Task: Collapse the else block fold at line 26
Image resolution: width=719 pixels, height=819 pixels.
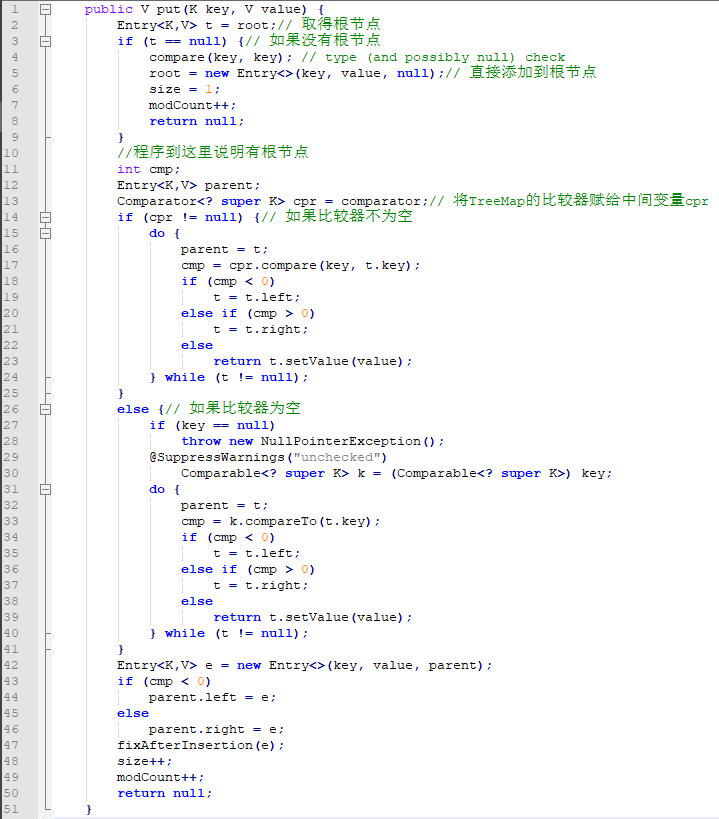Action: tap(46, 410)
